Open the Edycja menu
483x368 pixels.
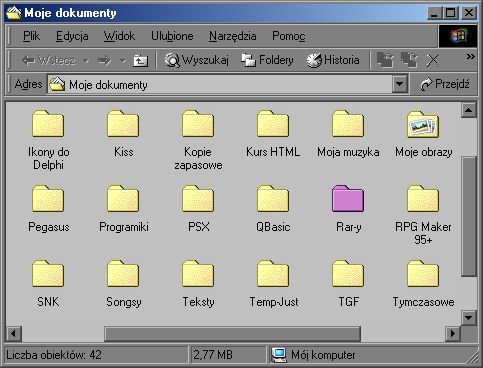click(72, 36)
